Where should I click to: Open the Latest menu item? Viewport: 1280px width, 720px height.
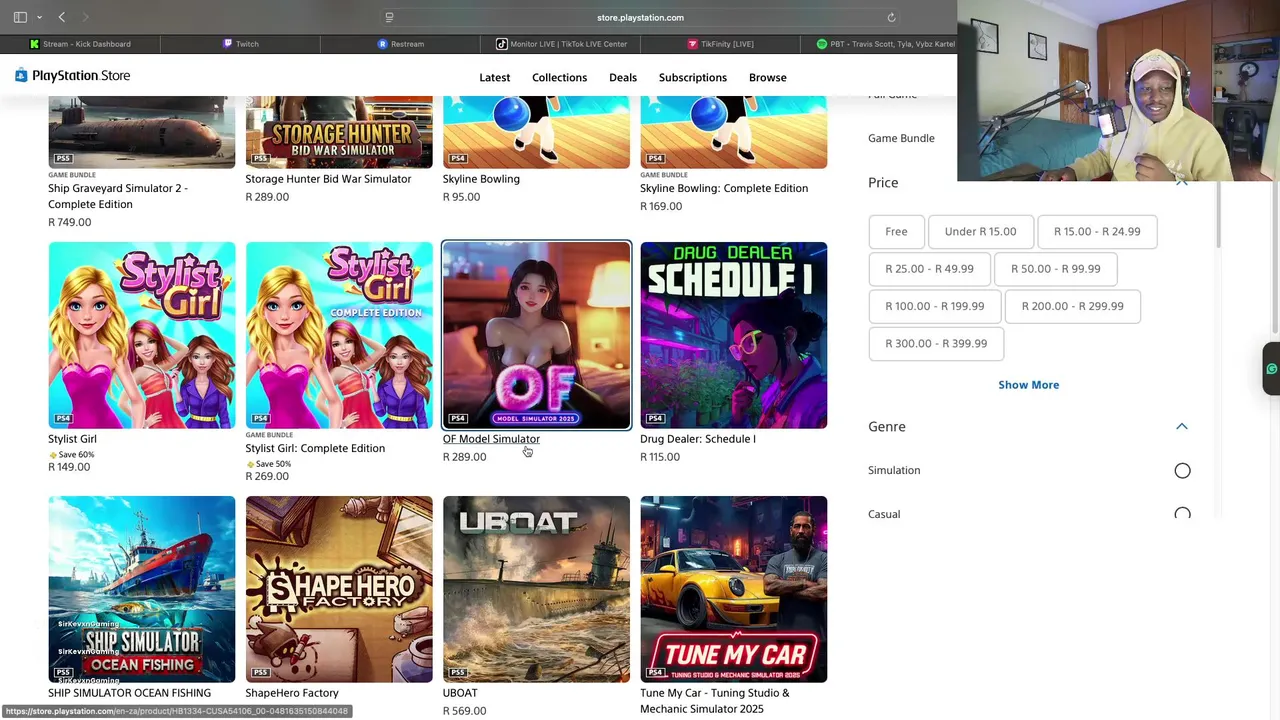click(494, 77)
